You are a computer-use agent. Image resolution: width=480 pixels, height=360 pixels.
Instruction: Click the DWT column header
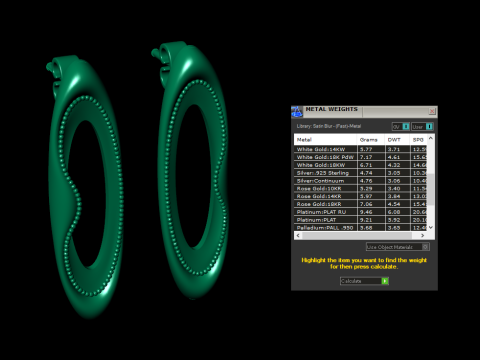[397, 140]
